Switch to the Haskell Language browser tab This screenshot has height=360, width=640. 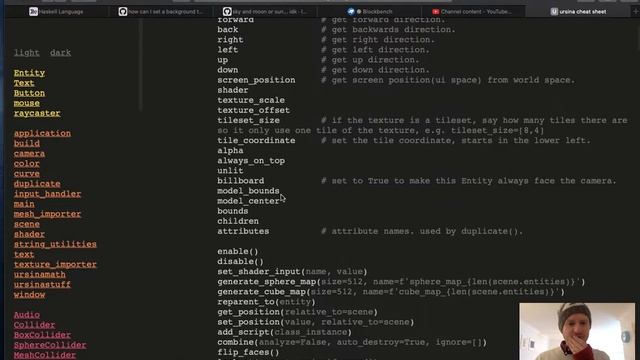click(x=56, y=12)
